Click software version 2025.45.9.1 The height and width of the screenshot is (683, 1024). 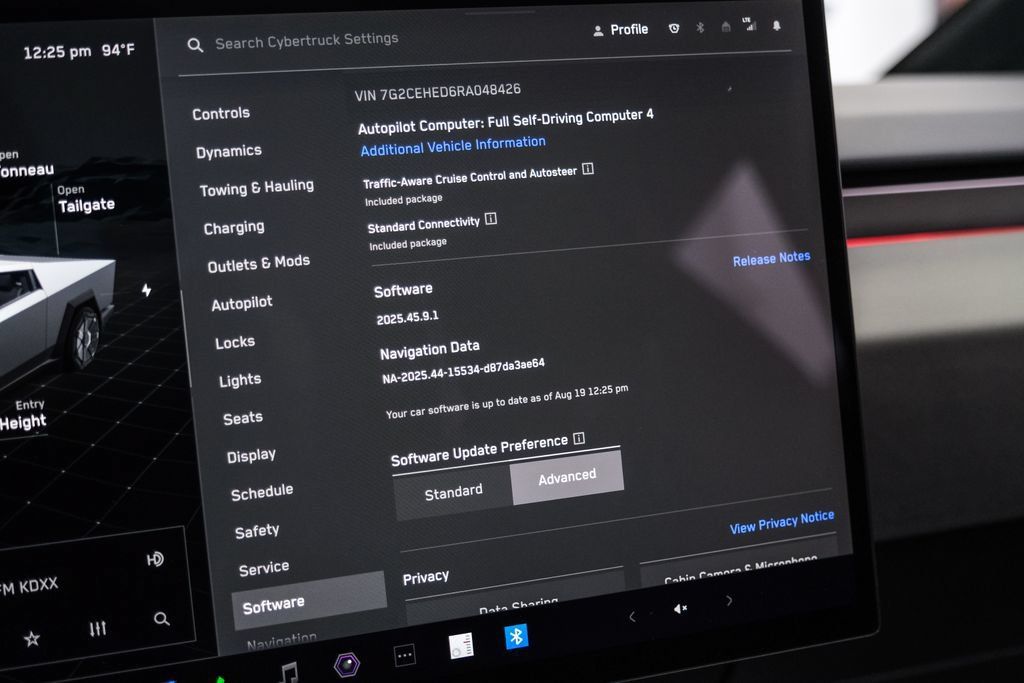pos(408,317)
